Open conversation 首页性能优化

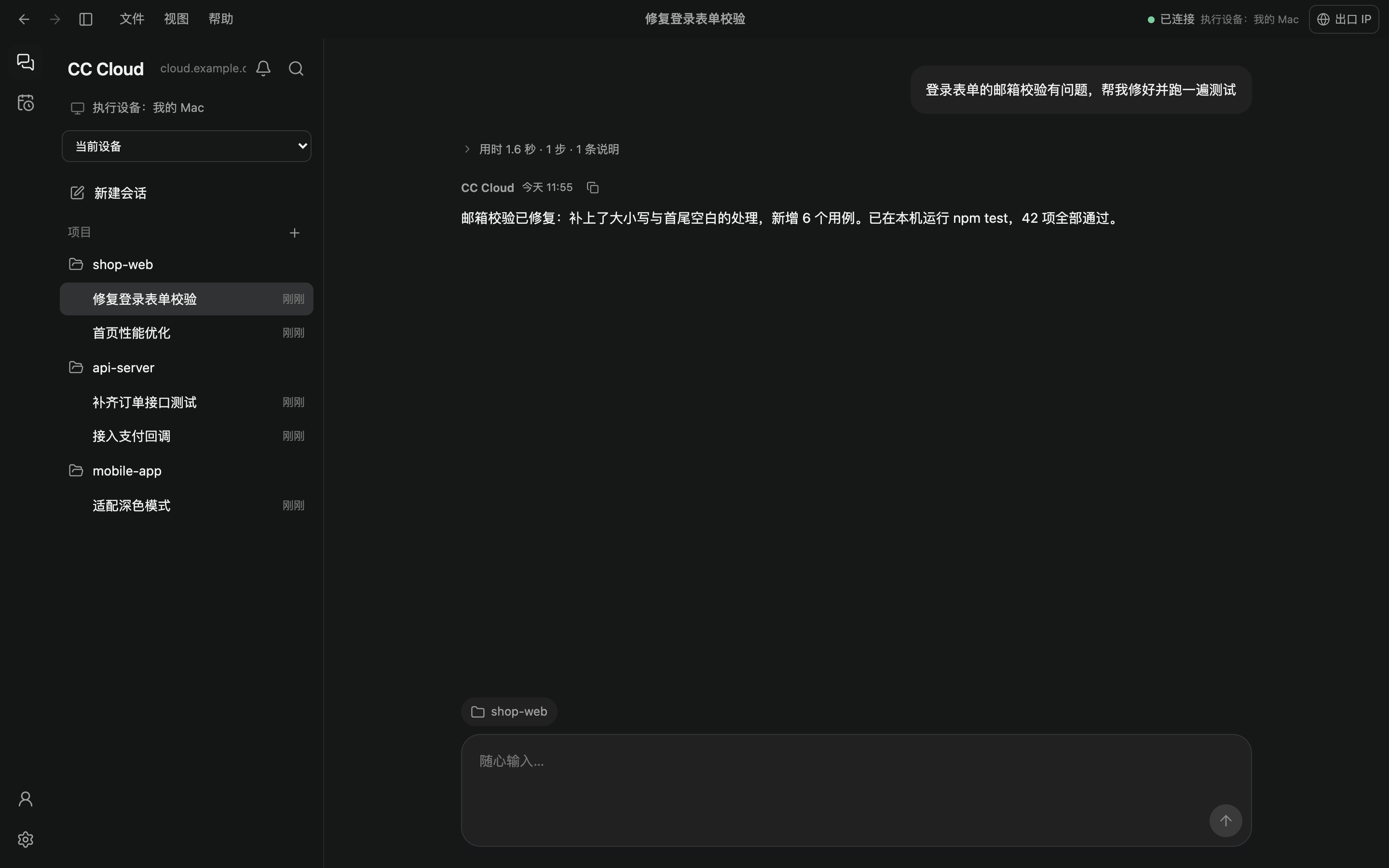pyautogui.click(x=187, y=333)
